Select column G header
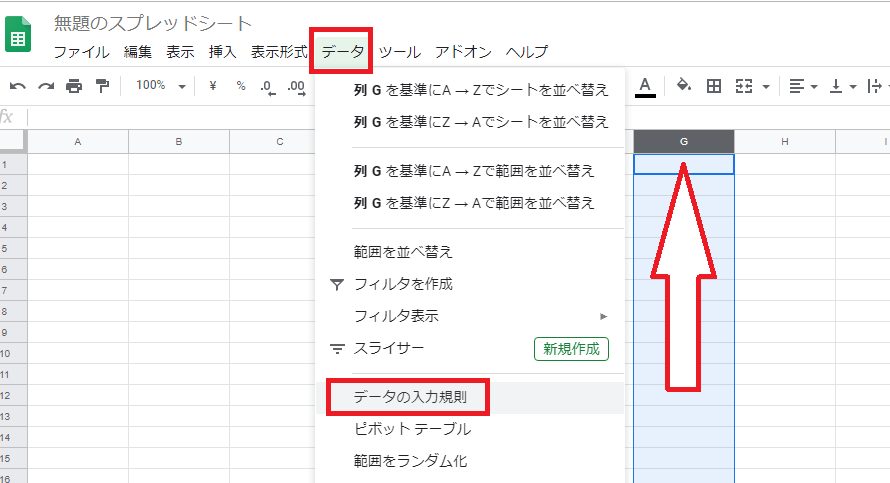890x483 pixels. tap(684, 142)
